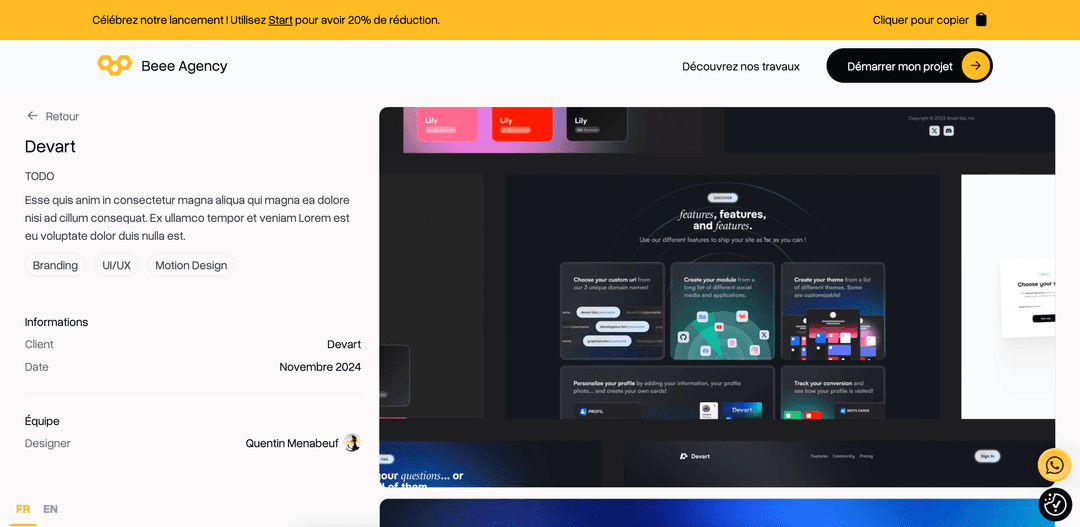
Task: Click the yellow arrow circle on the project button
Action: (975, 66)
